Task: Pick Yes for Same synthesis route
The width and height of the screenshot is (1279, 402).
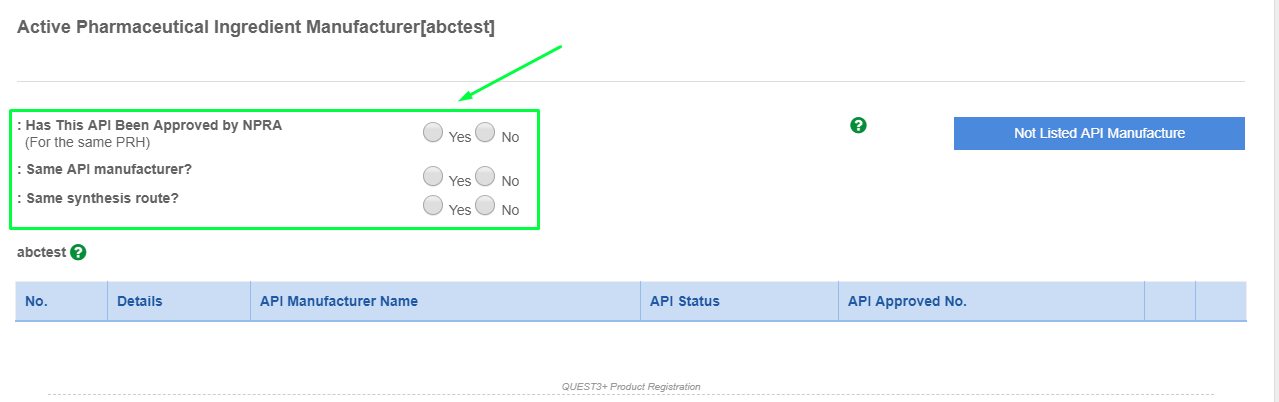Action: 433,205
